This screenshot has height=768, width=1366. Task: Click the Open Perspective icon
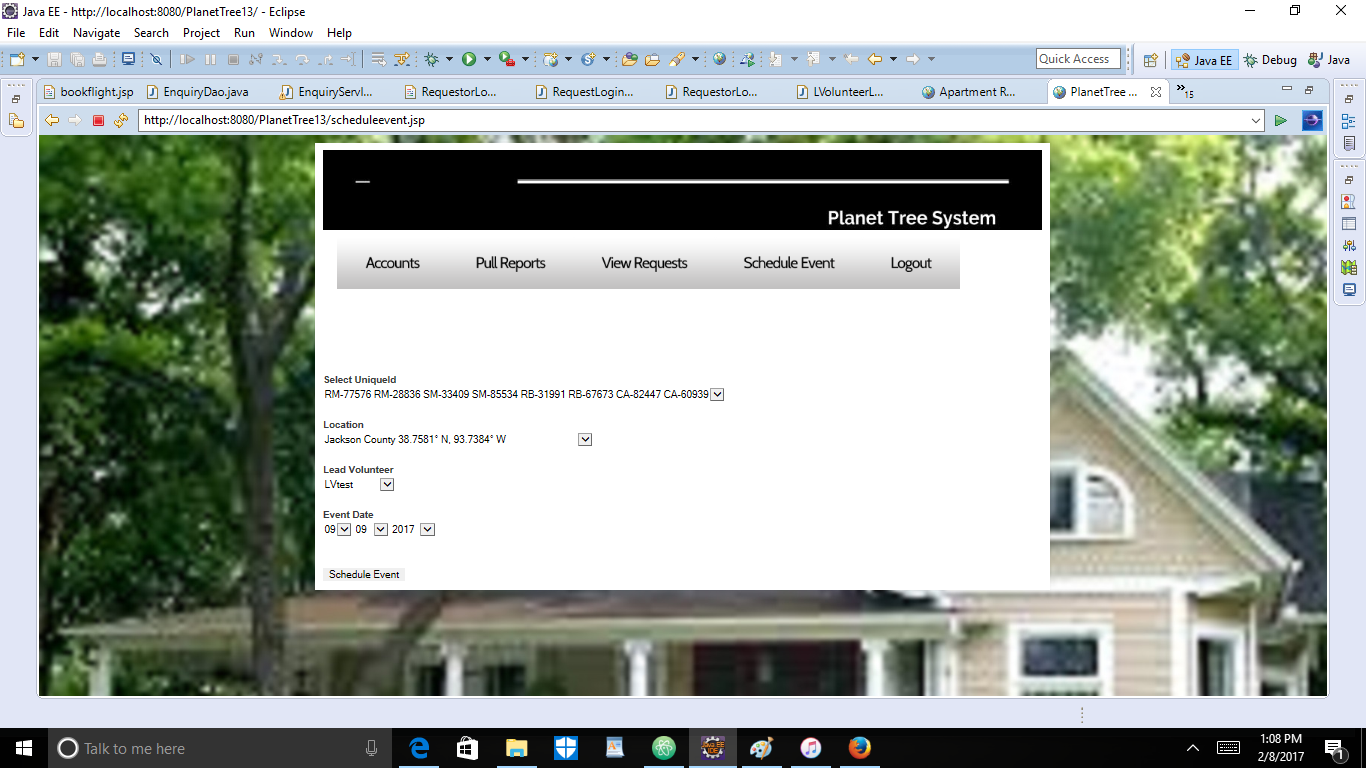[x=1150, y=60]
